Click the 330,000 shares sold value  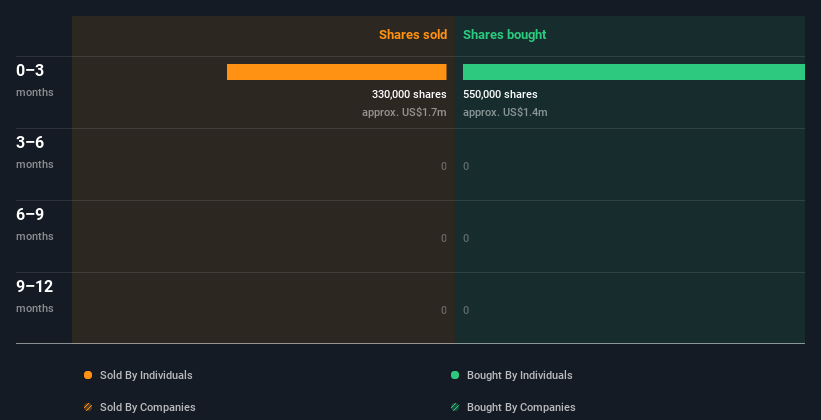click(409, 95)
